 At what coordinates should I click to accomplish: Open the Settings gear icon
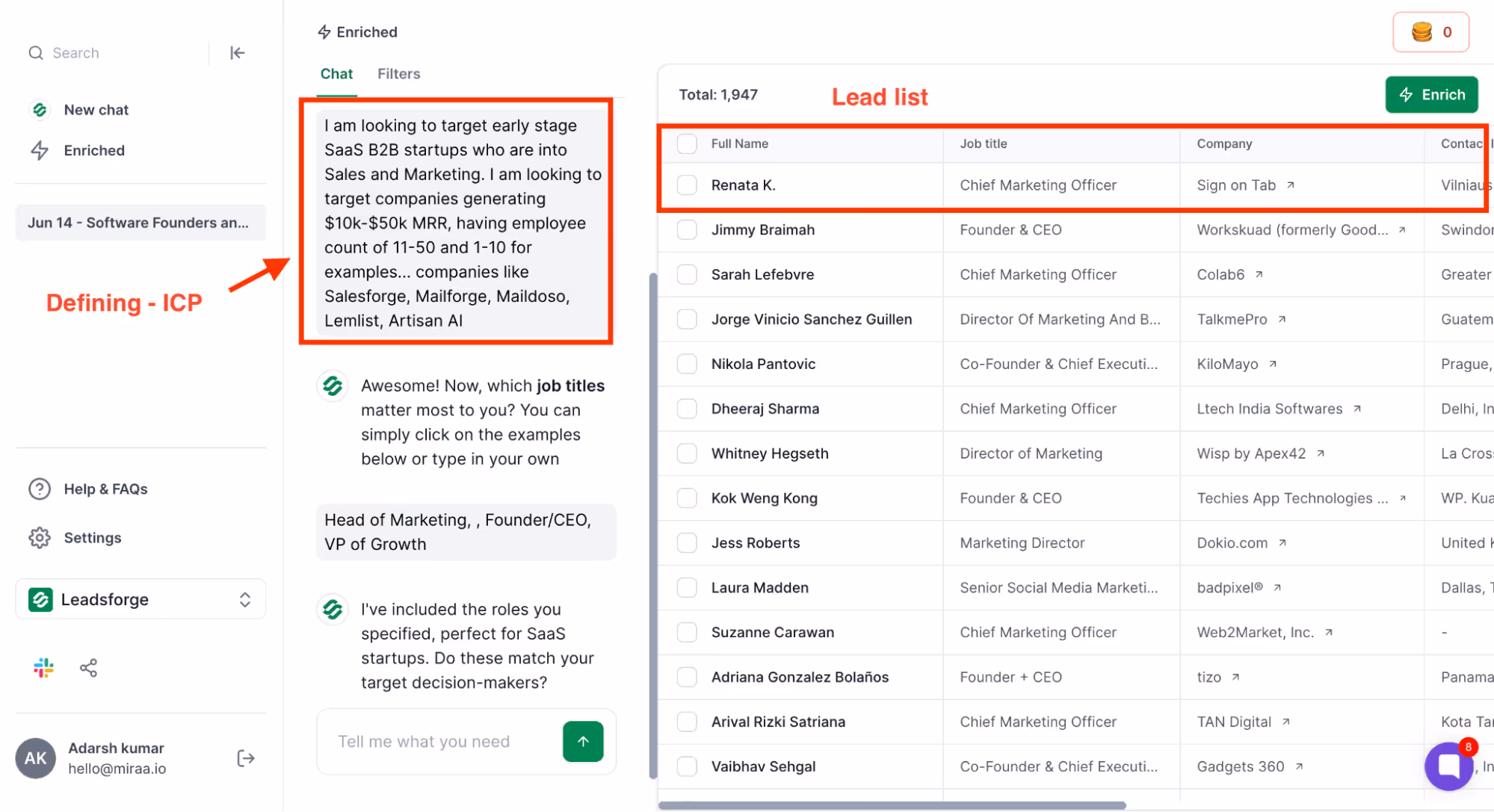(40, 538)
